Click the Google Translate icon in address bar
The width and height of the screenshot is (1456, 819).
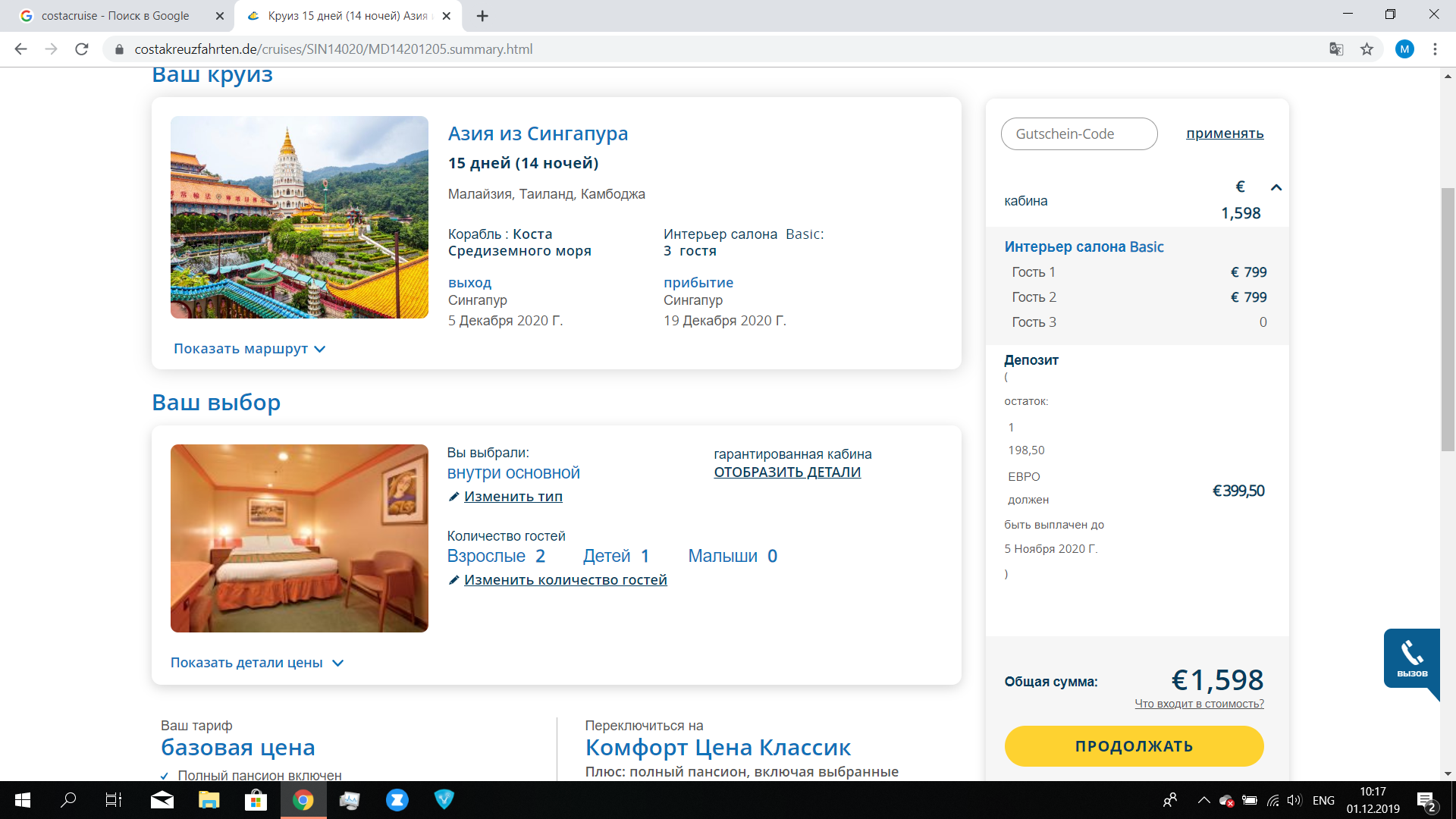click(x=1336, y=49)
